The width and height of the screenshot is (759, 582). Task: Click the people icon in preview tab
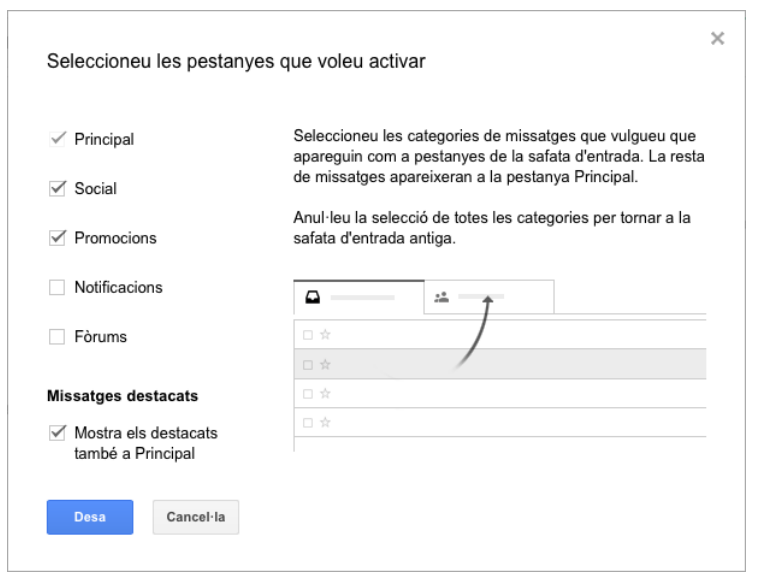coord(441,297)
